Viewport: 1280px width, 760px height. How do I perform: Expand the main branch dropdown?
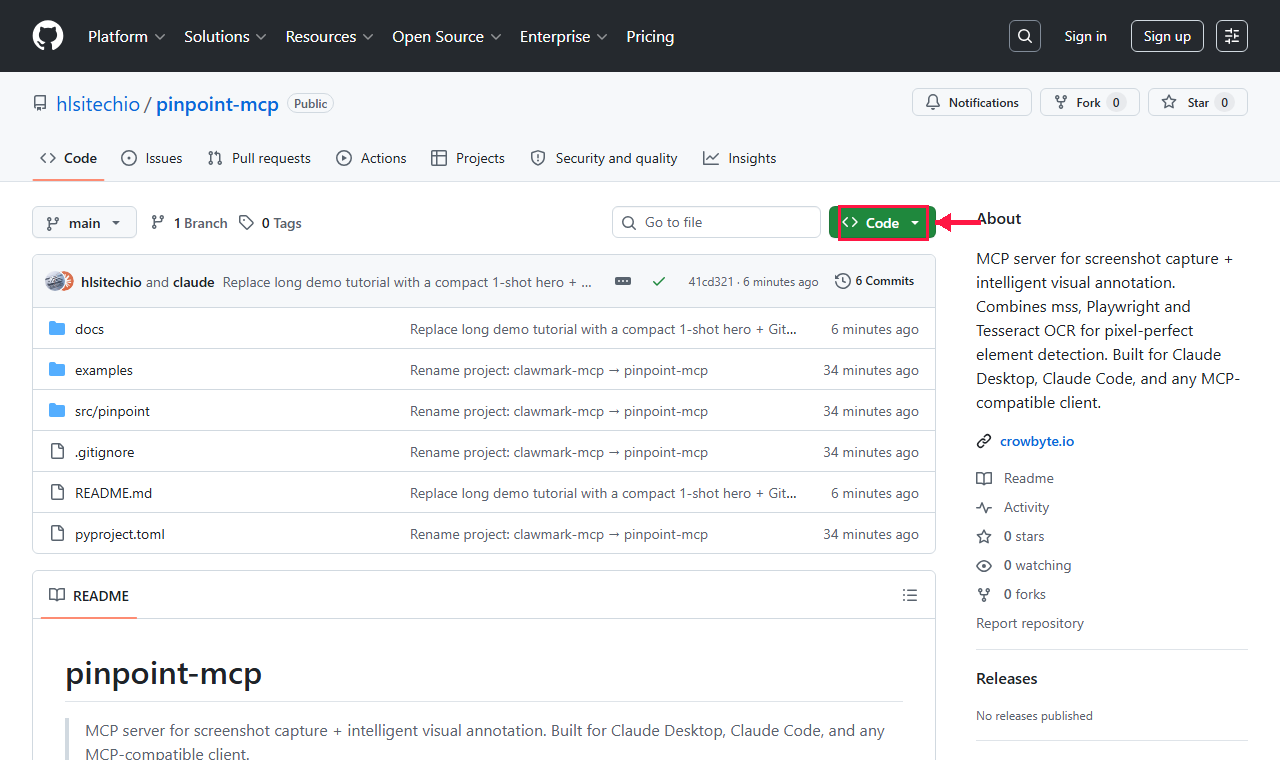click(x=84, y=222)
